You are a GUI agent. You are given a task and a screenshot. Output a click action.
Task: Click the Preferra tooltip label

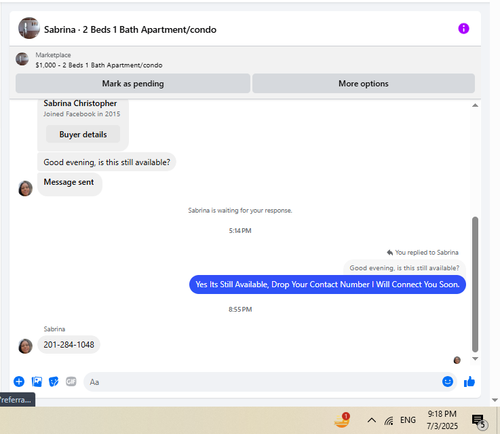(17, 399)
